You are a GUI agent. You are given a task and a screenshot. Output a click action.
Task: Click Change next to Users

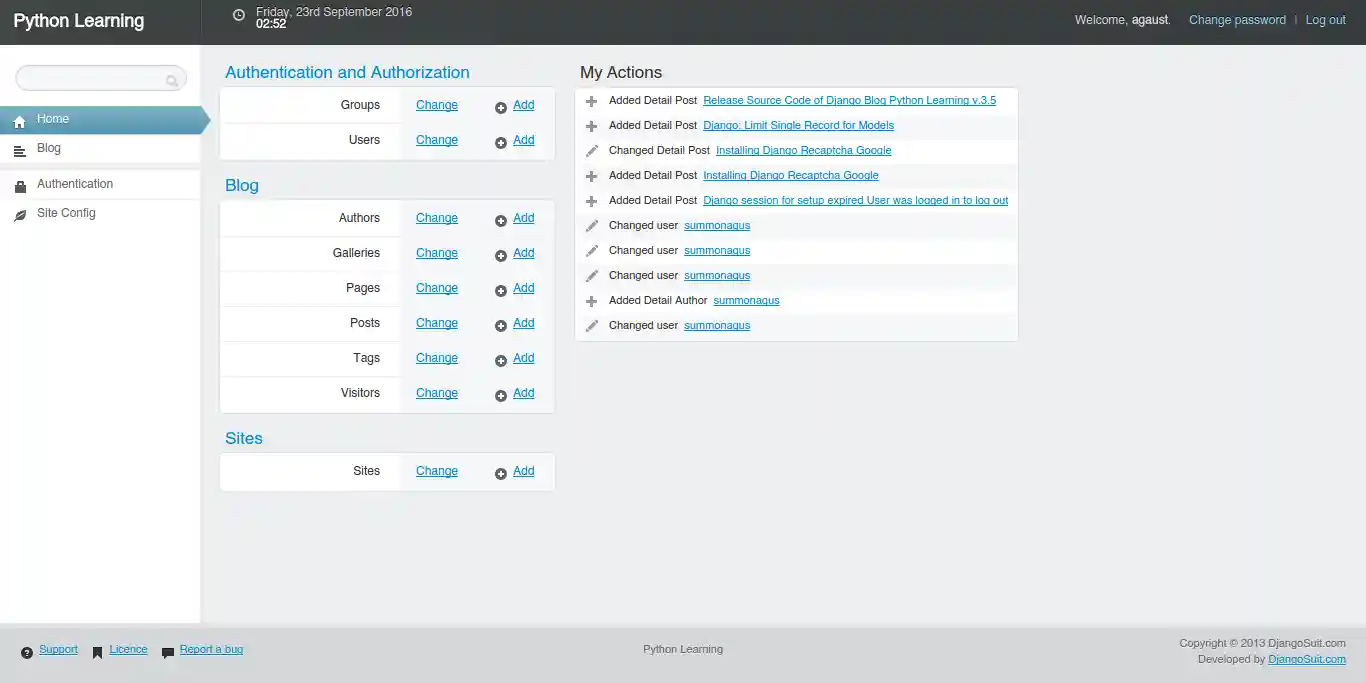point(436,140)
